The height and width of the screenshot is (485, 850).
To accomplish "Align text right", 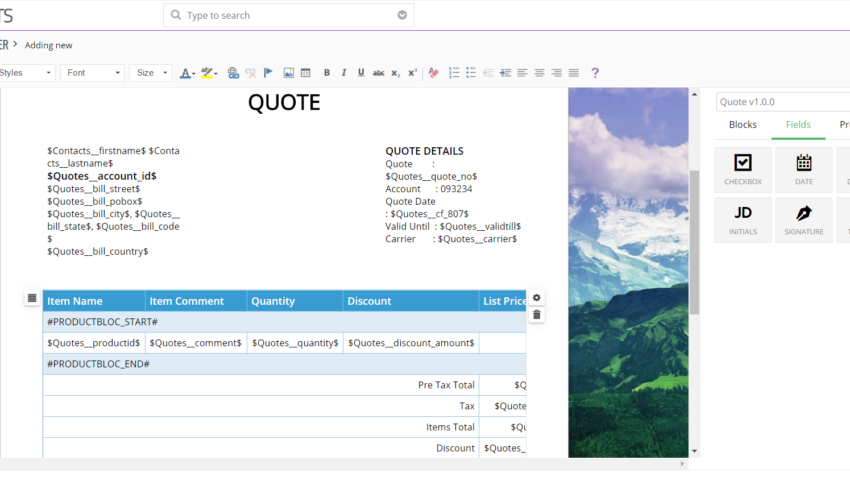I will (557, 73).
